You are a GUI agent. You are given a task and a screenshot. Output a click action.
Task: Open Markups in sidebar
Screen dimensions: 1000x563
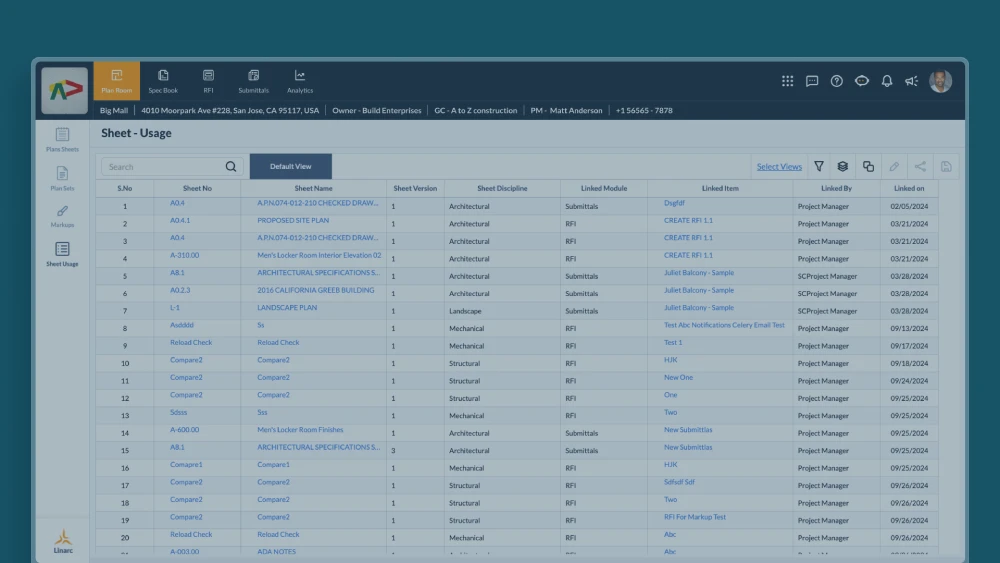pos(62,216)
